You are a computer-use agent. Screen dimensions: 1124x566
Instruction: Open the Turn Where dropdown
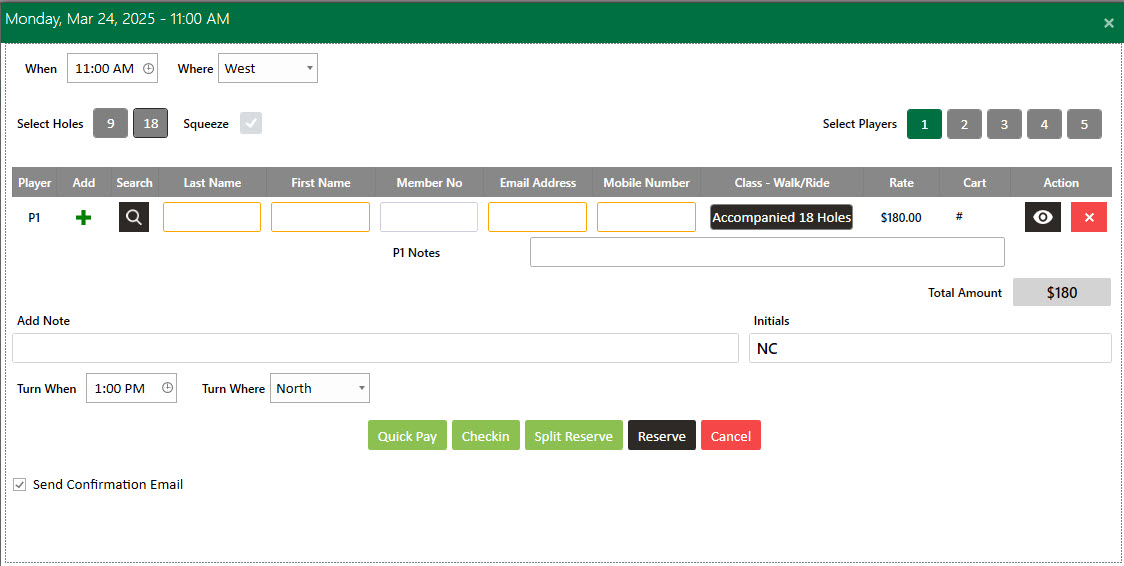click(x=320, y=388)
